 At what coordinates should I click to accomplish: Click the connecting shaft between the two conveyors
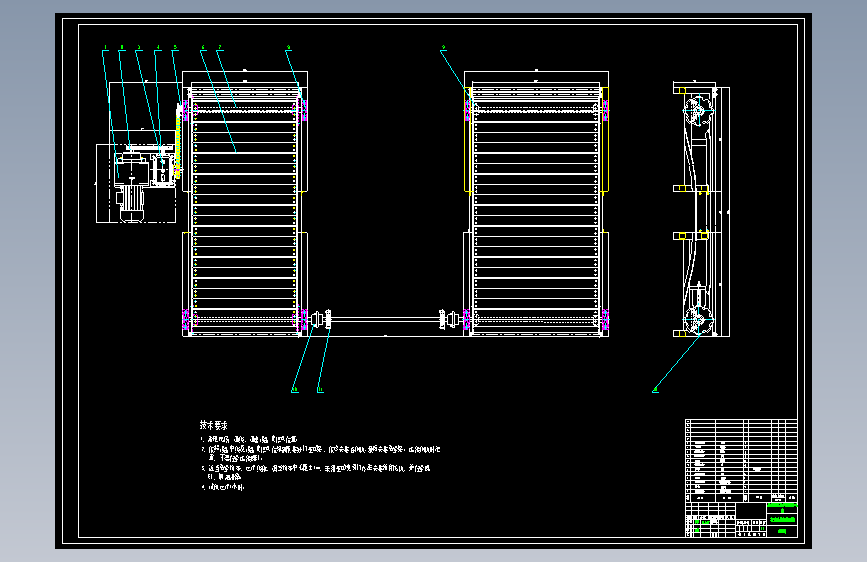click(385, 319)
